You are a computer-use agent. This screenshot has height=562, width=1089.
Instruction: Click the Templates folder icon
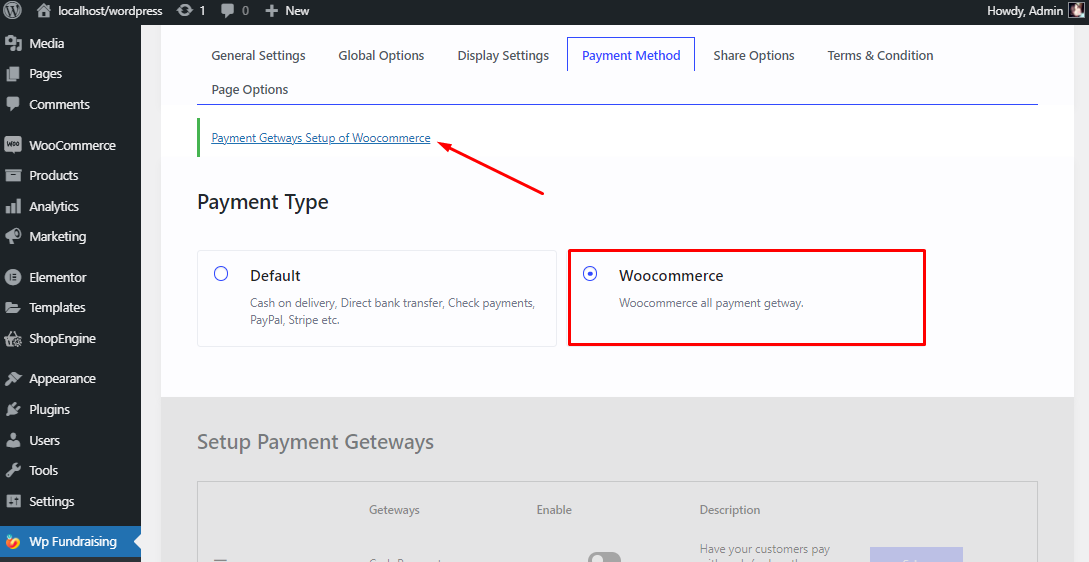coord(13,307)
